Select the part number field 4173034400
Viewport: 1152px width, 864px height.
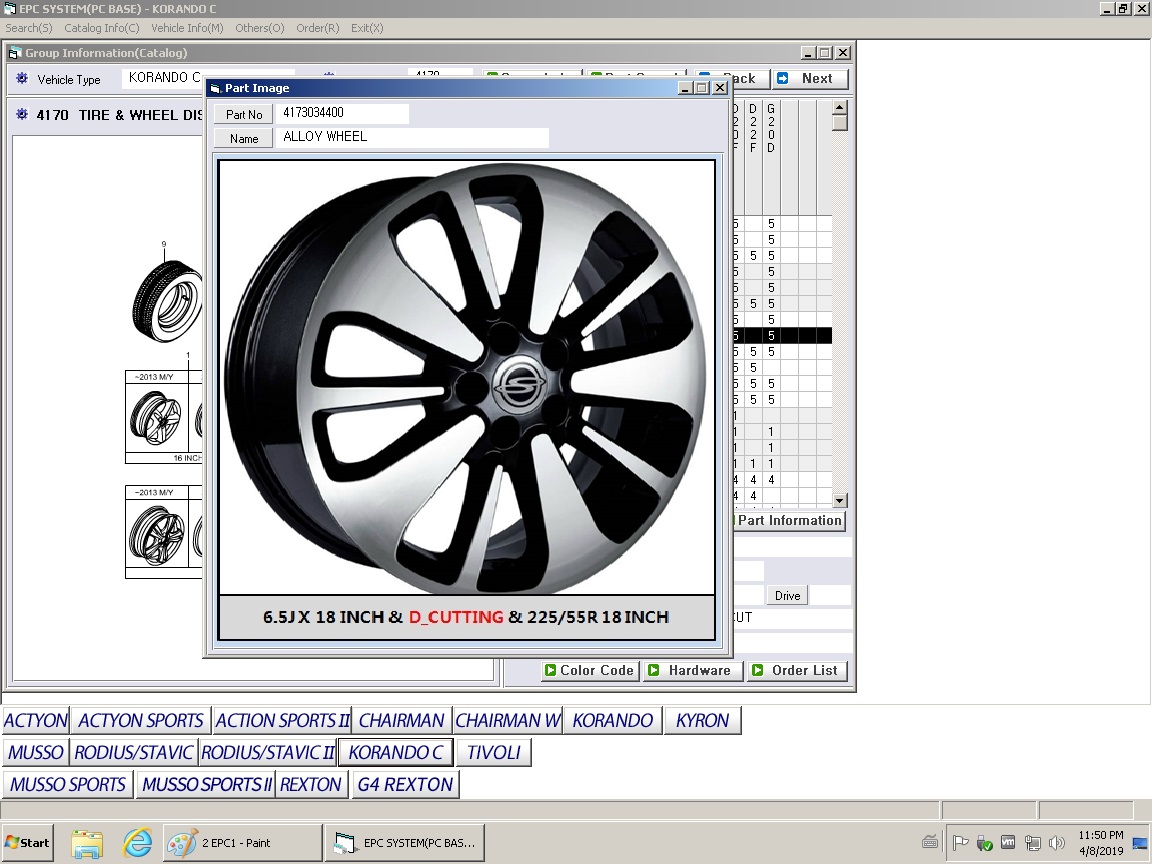[x=342, y=113]
